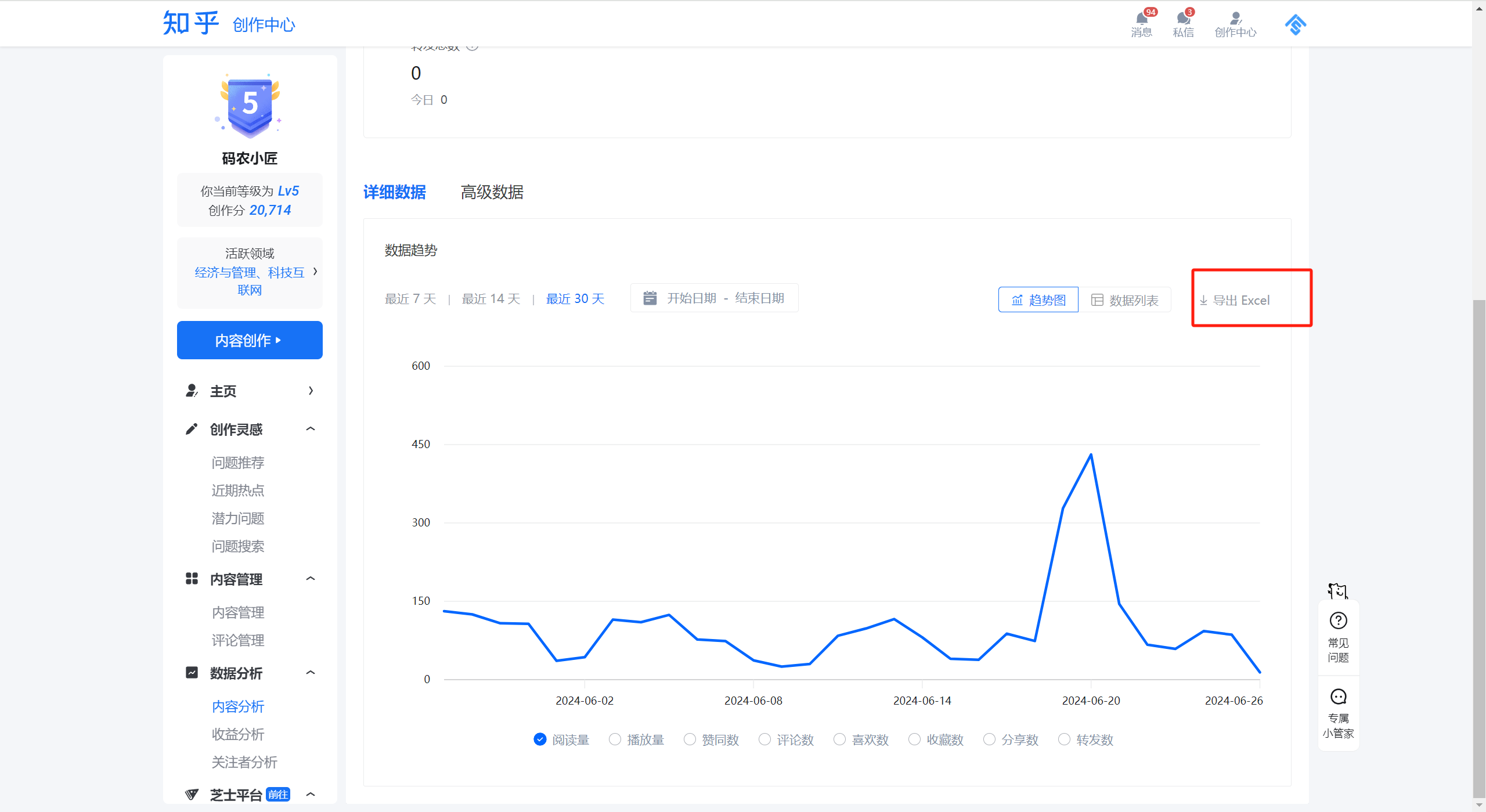Screen dimensions: 1486x812
Task: Open 收益分析 in sidebar
Action: click(x=238, y=734)
